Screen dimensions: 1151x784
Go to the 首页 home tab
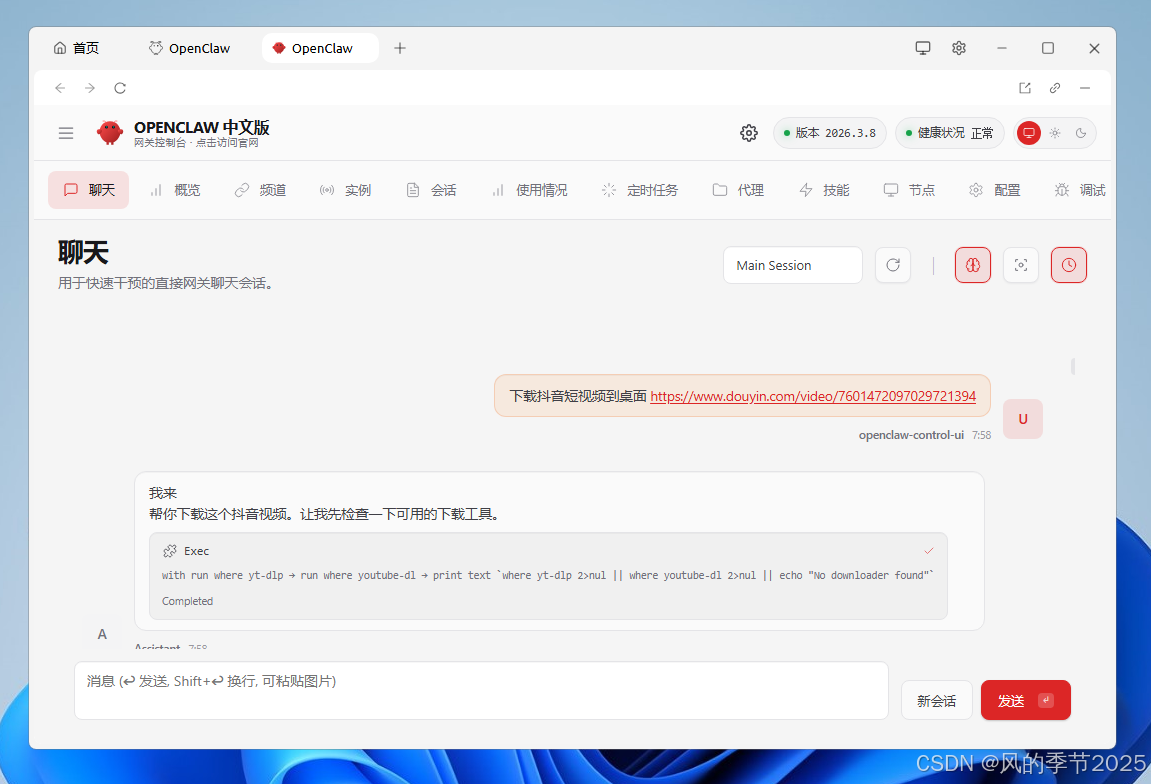tap(76, 48)
